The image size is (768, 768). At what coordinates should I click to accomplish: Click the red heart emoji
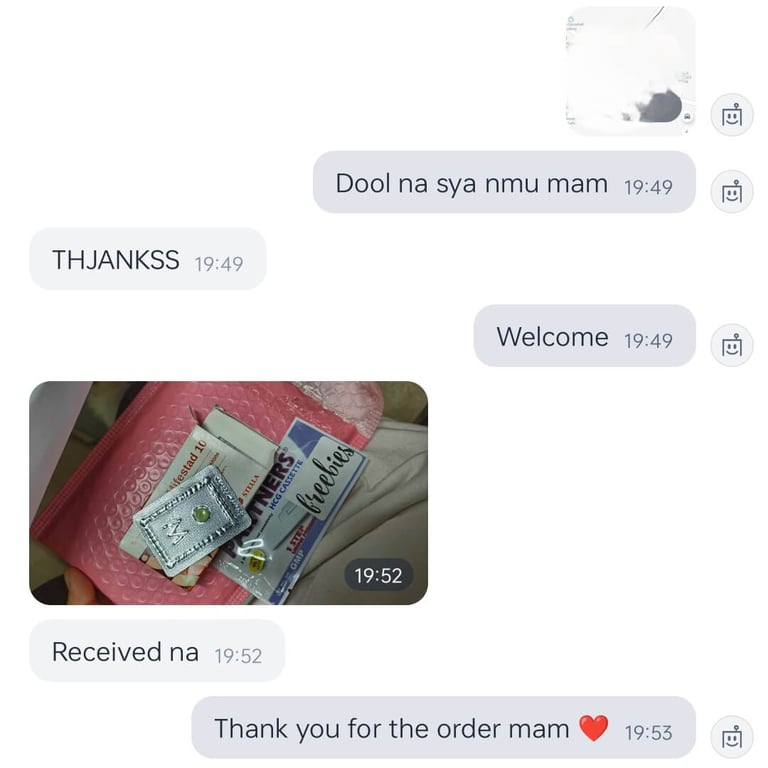click(x=593, y=728)
